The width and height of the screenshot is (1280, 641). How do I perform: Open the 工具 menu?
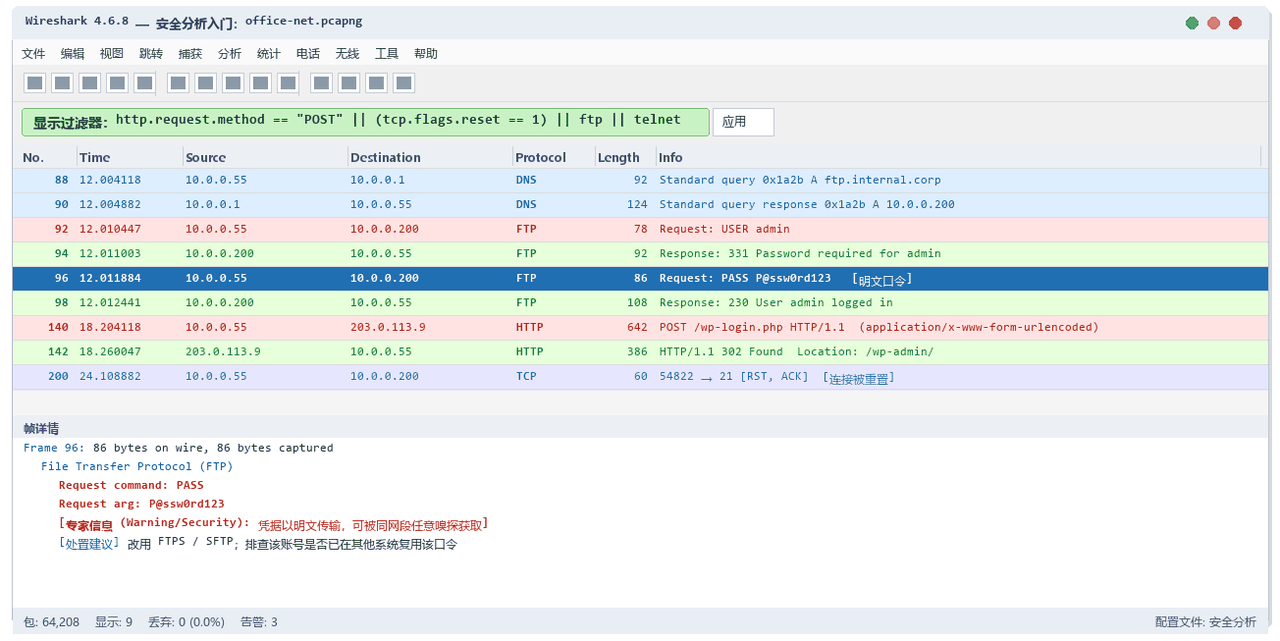[x=386, y=54]
